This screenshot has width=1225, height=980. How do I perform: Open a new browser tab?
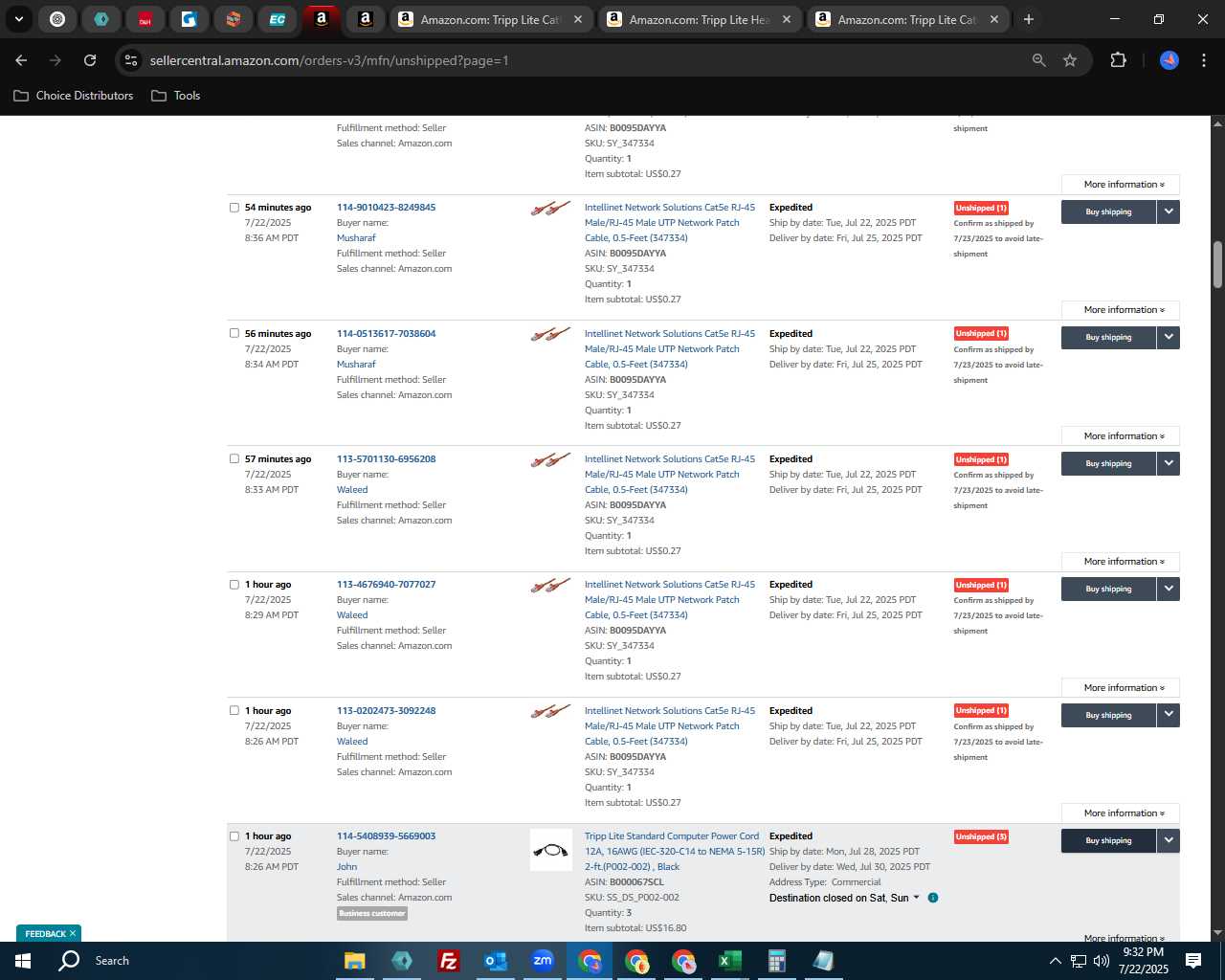(1028, 19)
